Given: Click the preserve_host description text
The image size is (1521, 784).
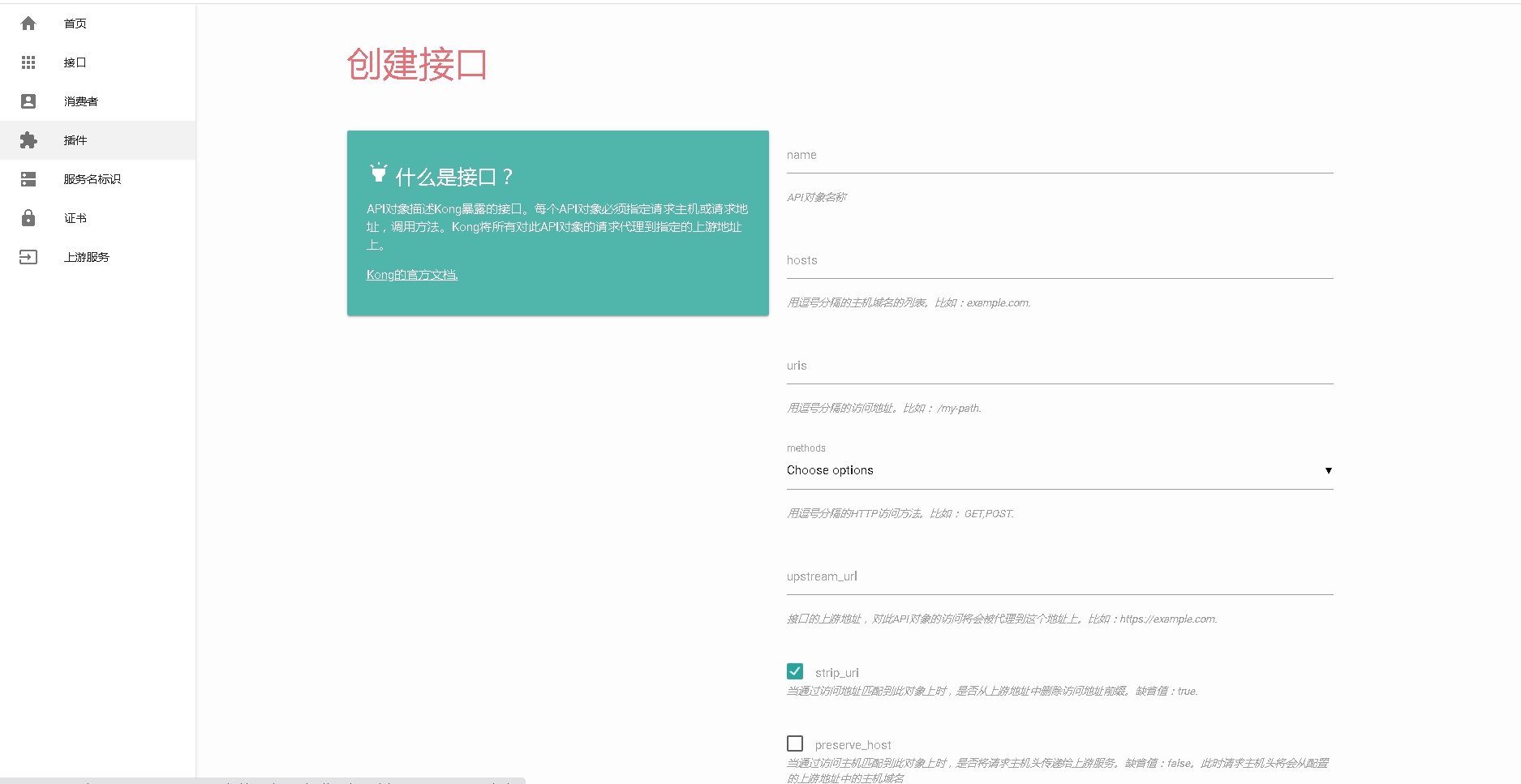Looking at the screenshot, I should point(1058,770).
